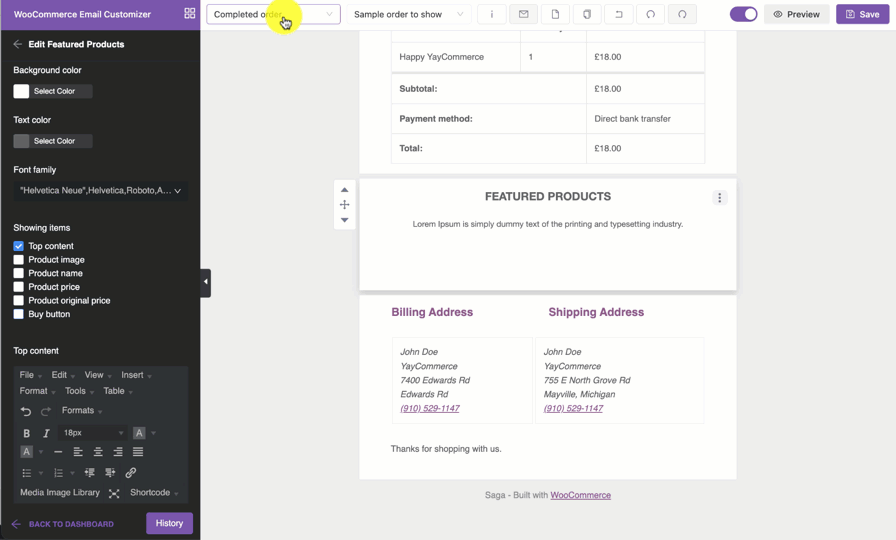This screenshot has width=896, height=540.
Task: Click the send test email envelope icon
Action: tap(523, 14)
